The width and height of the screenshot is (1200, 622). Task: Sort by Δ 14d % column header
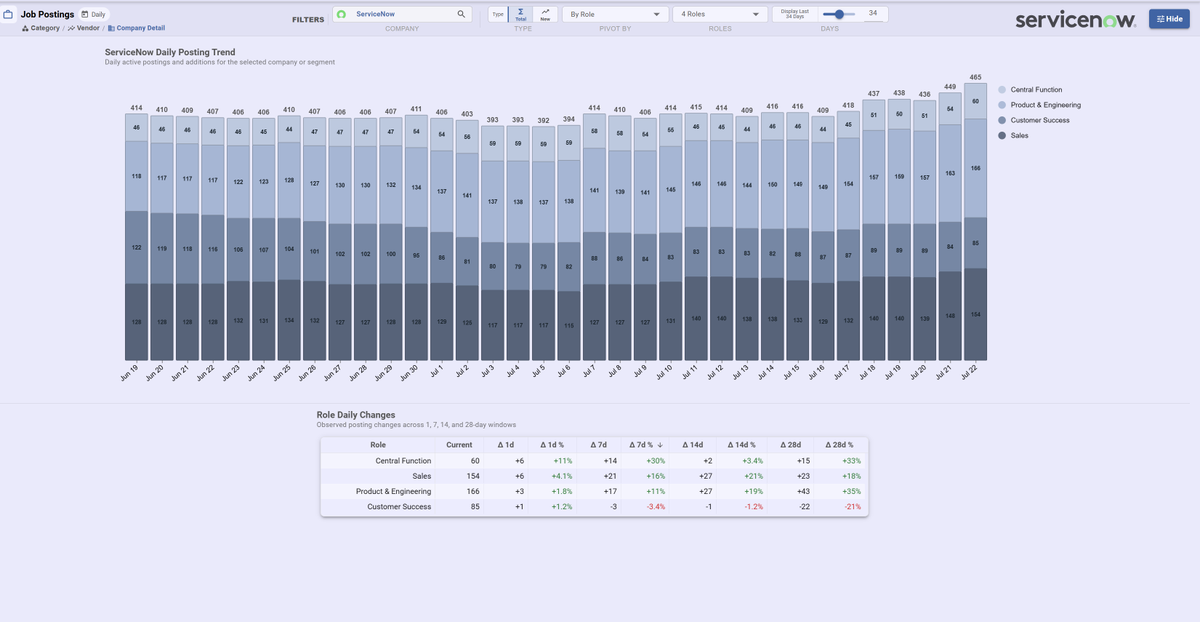[x=741, y=445]
